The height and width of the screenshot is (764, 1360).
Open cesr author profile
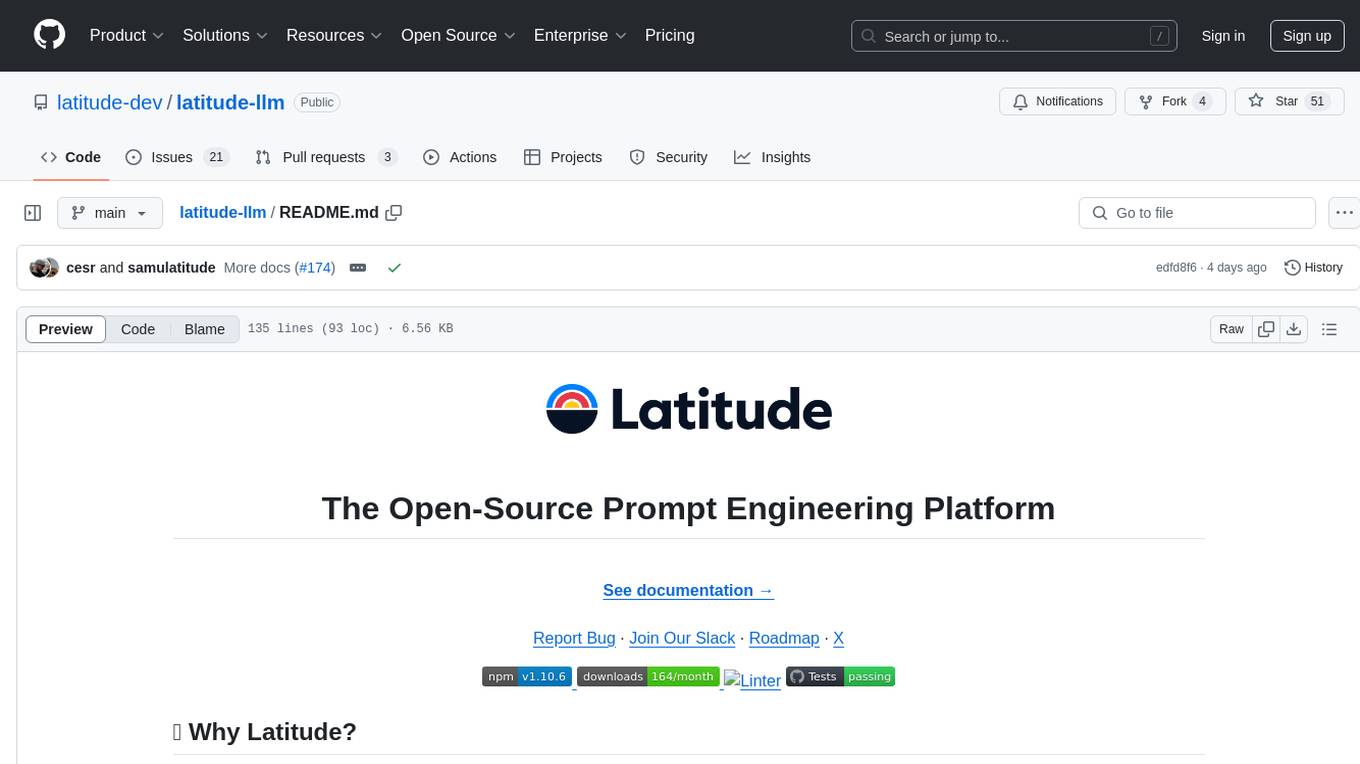coord(80,268)
